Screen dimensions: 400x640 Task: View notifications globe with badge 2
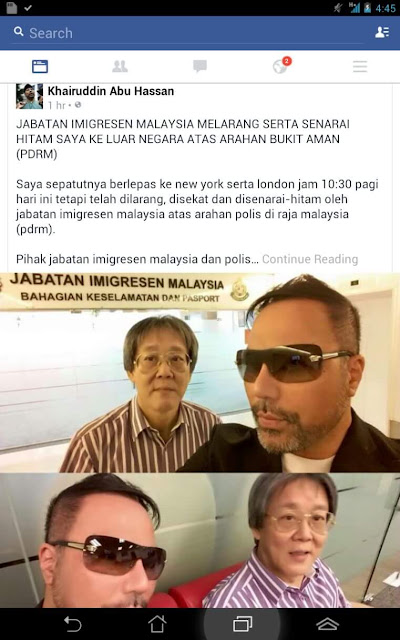point(281,66)
